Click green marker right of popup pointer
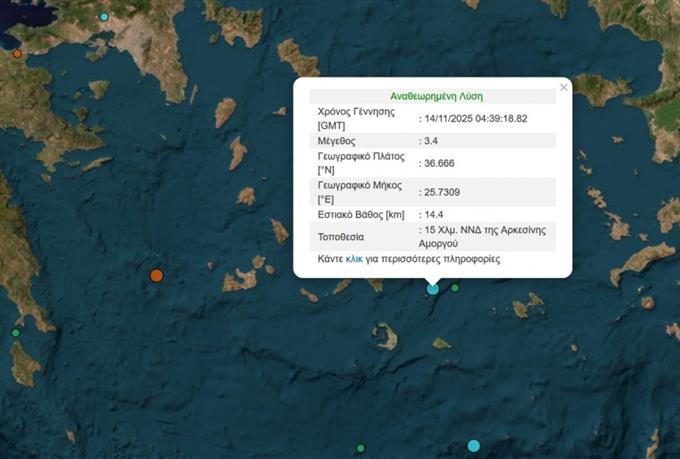The height and width of the screenshot is (459, 680). pos(455,288)
